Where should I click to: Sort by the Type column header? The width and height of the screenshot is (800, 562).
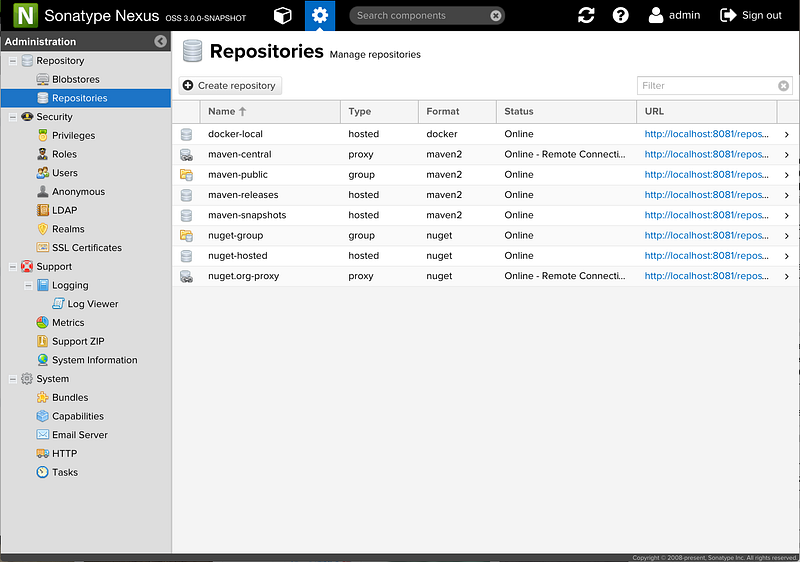tap(379, 111)
